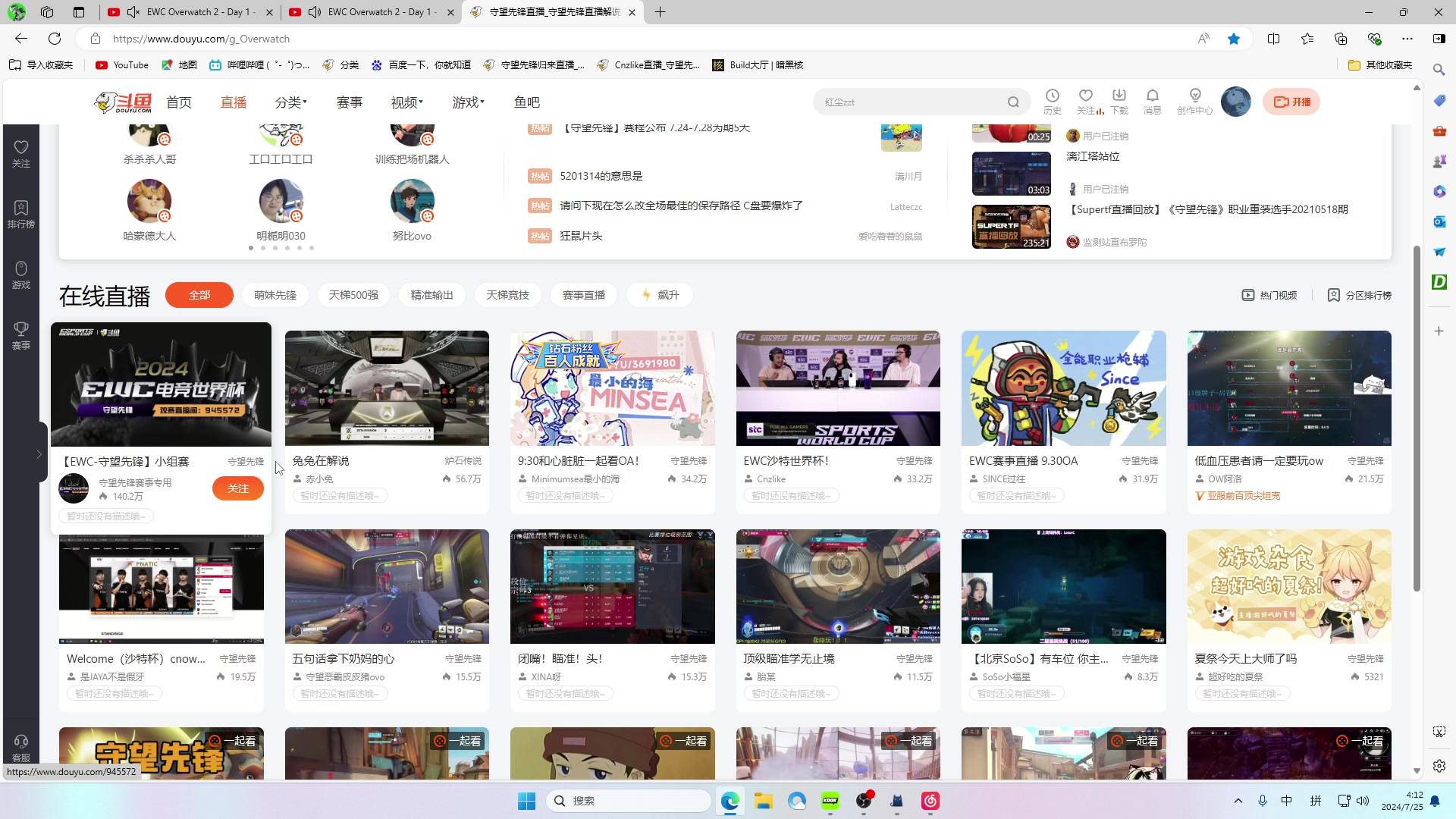
Task: Select the 萌妹先锋 filter tab
Action: pos(275,295)
